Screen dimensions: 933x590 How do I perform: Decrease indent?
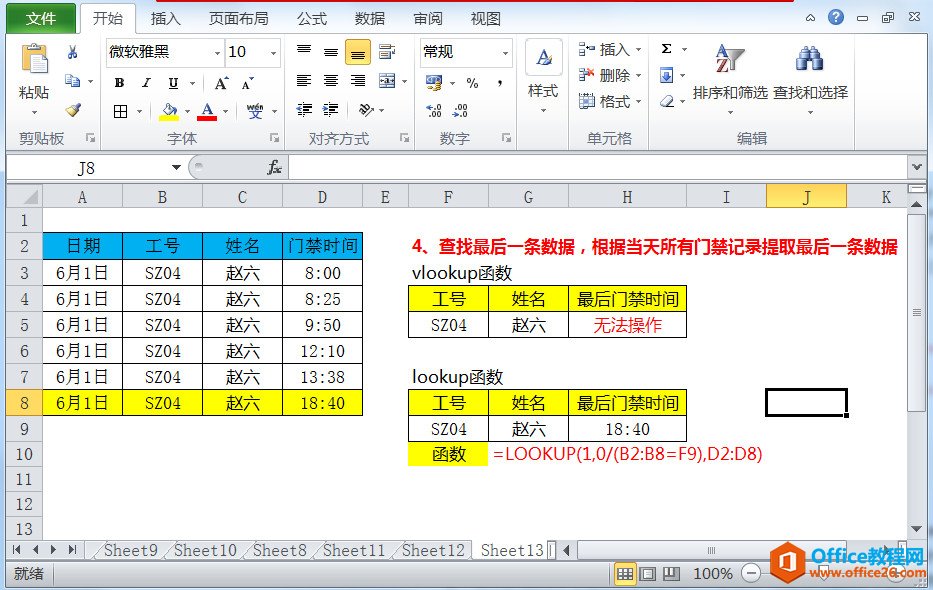click(x=304, y=109)
